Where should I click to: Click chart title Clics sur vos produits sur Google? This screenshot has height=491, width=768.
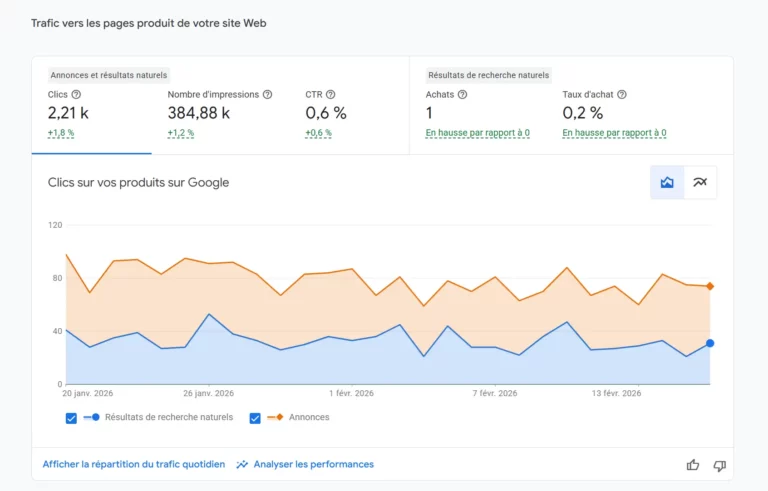pos(138,182)
